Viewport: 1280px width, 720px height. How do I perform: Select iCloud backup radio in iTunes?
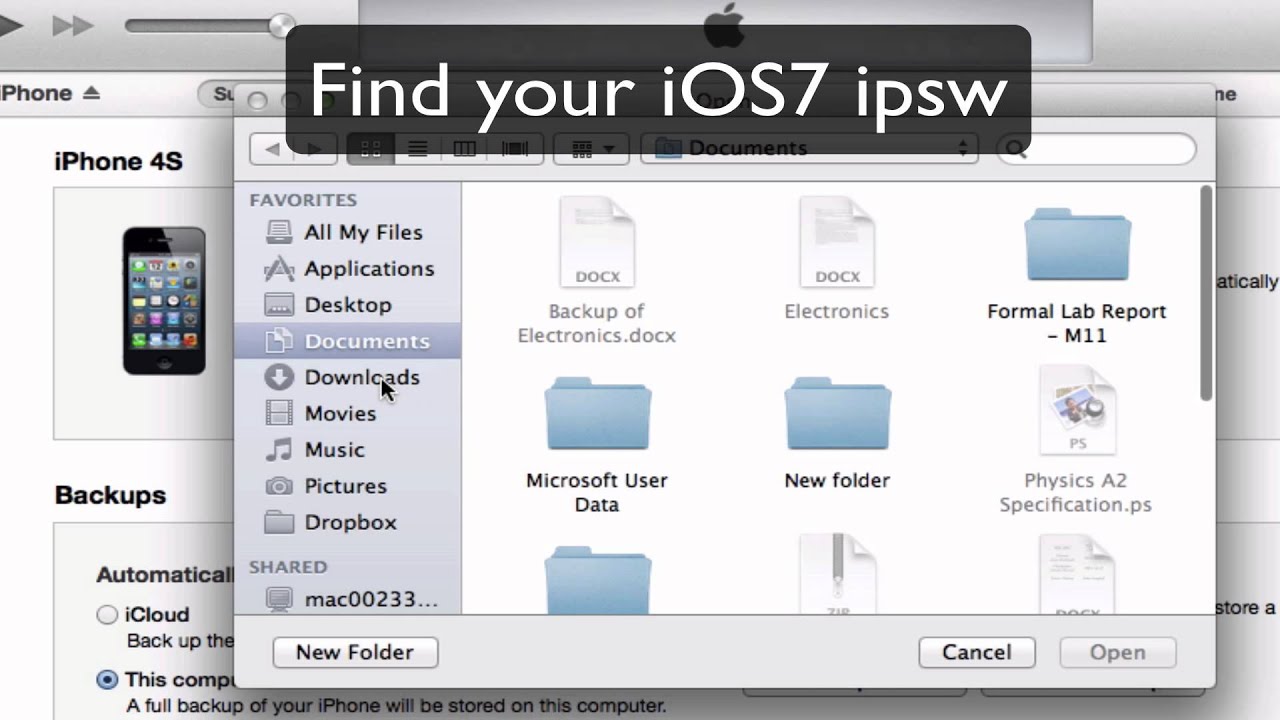pyautogui.click(x=107, y=615)
